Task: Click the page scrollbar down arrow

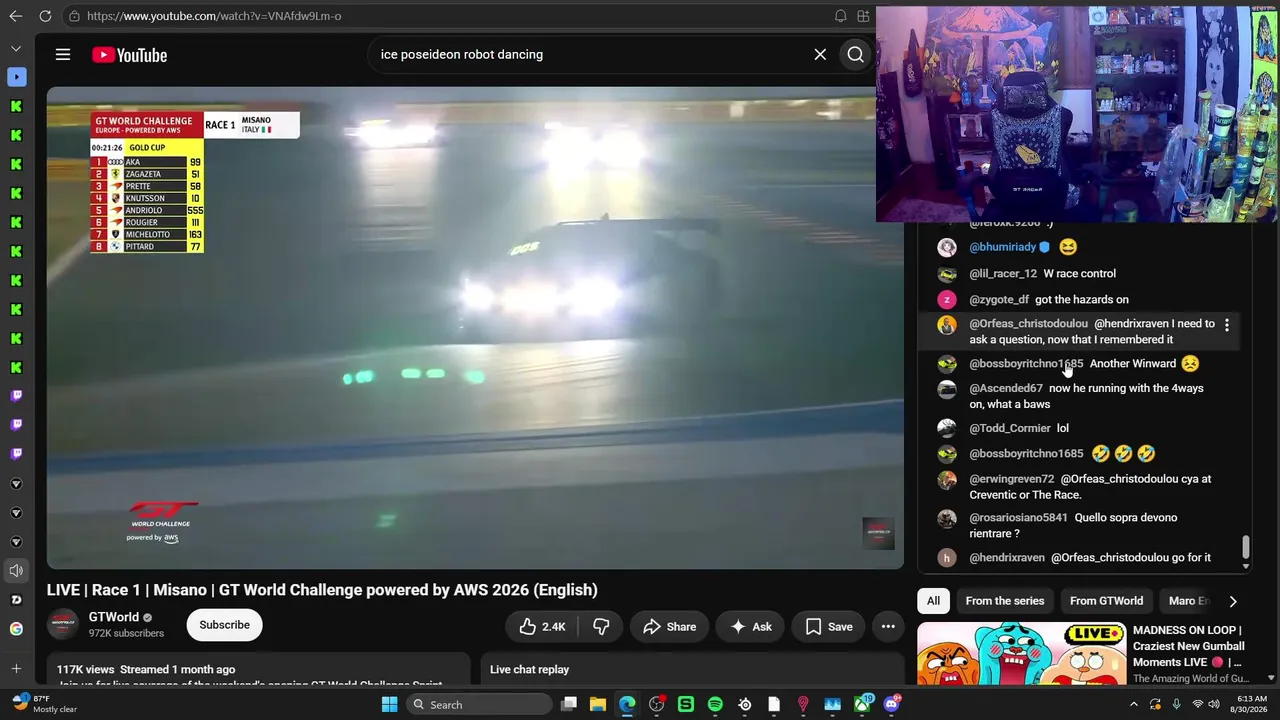Action: point(1272,678)
